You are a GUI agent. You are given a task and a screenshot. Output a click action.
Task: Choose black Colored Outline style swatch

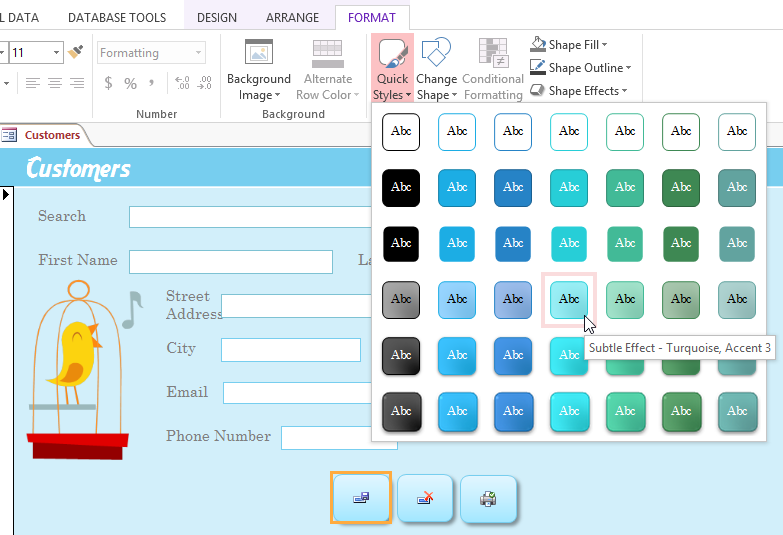click(x=401, y=131)
